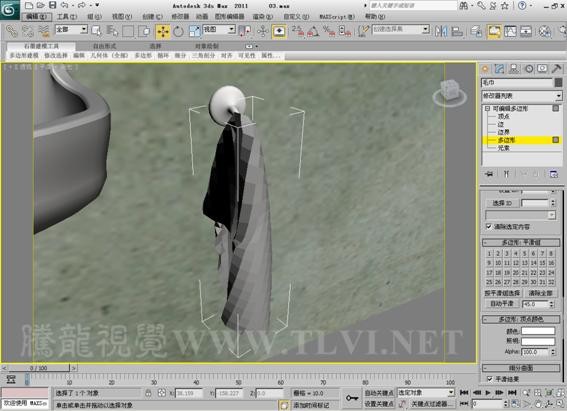The height and width of the screenshot is (411, 567).
Task: Toggle the smooth result checkbox
Action: (489, 379)
